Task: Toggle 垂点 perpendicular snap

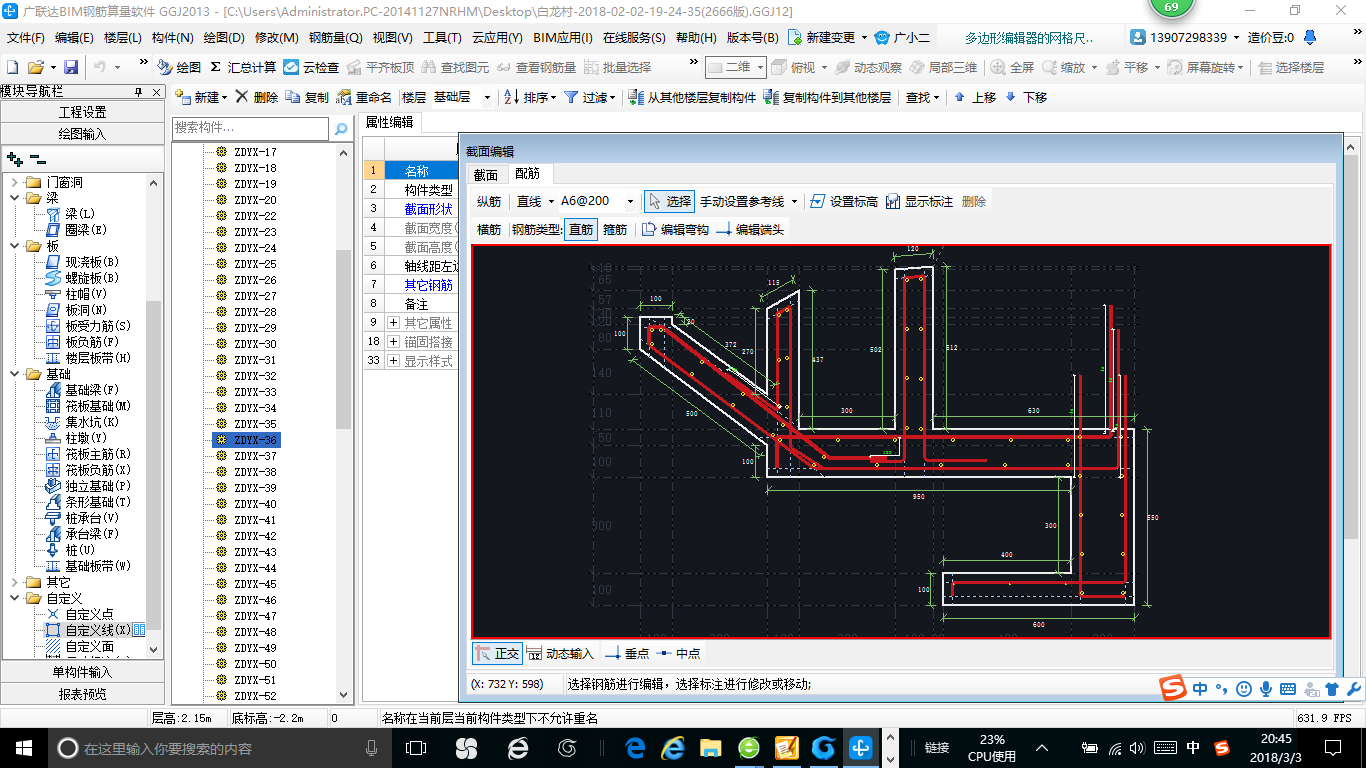Action: pyautogui.click(x=627, y=653)
